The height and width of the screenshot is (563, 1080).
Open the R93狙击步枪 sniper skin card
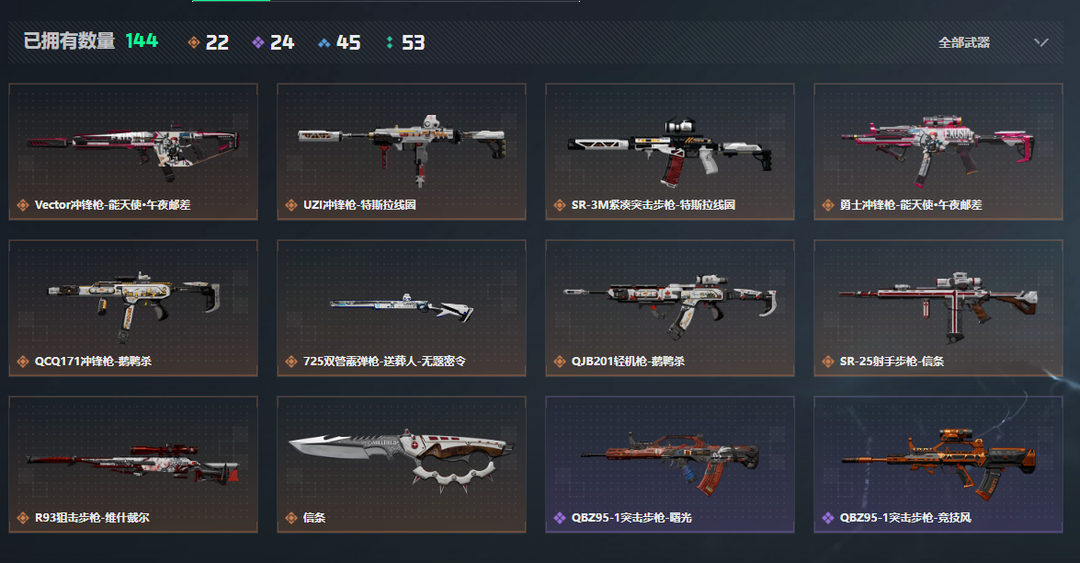point(133,464)
